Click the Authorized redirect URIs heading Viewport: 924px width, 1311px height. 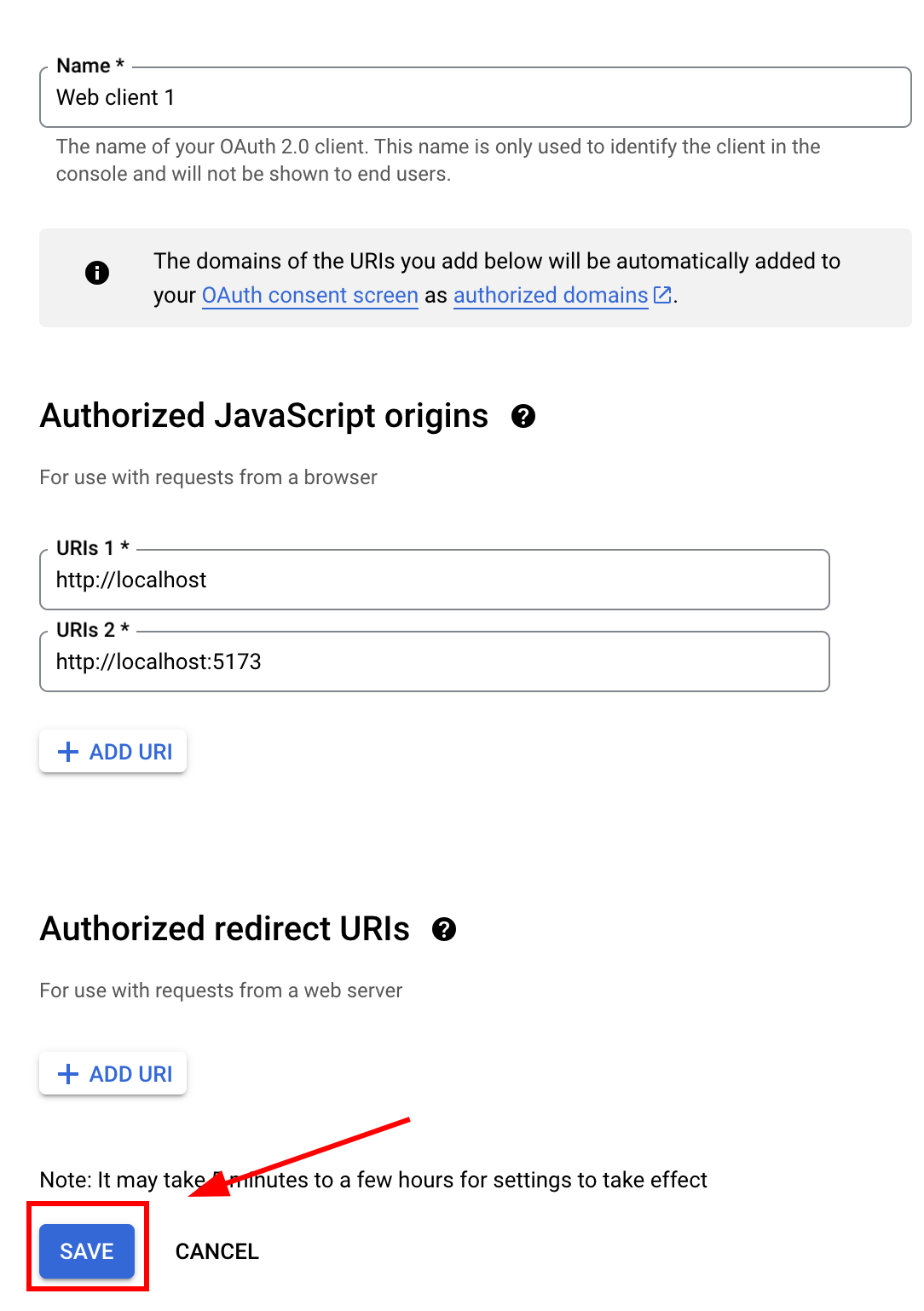[x=224, y=929]
